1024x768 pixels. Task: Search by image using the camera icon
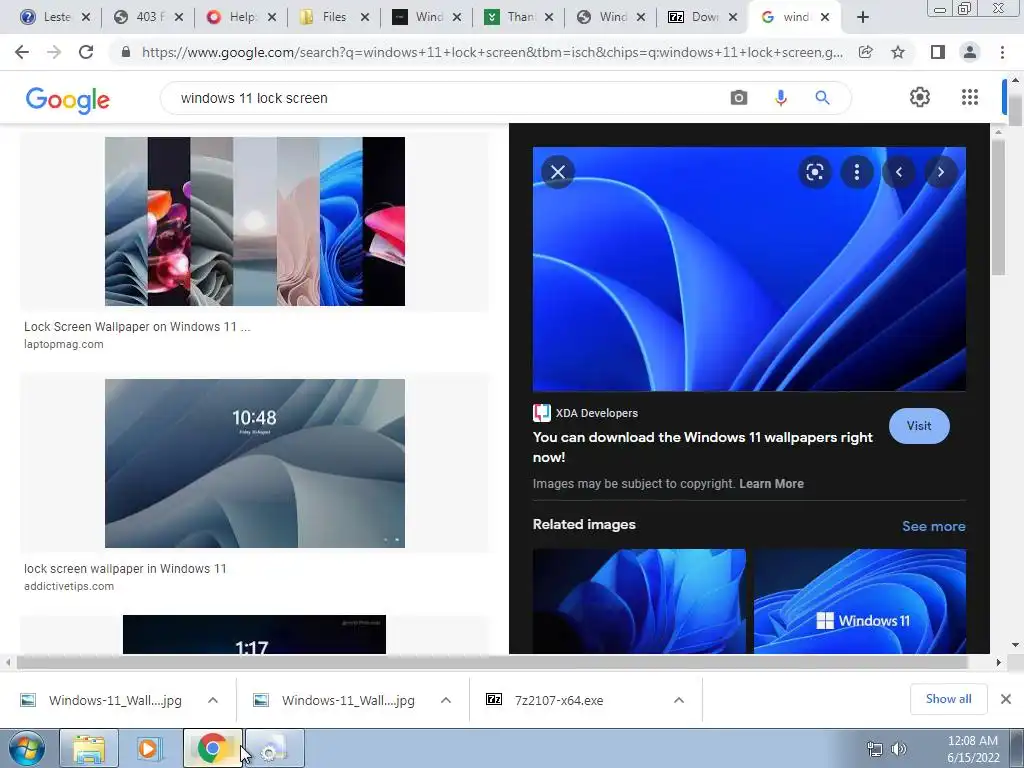pos(739,98)
